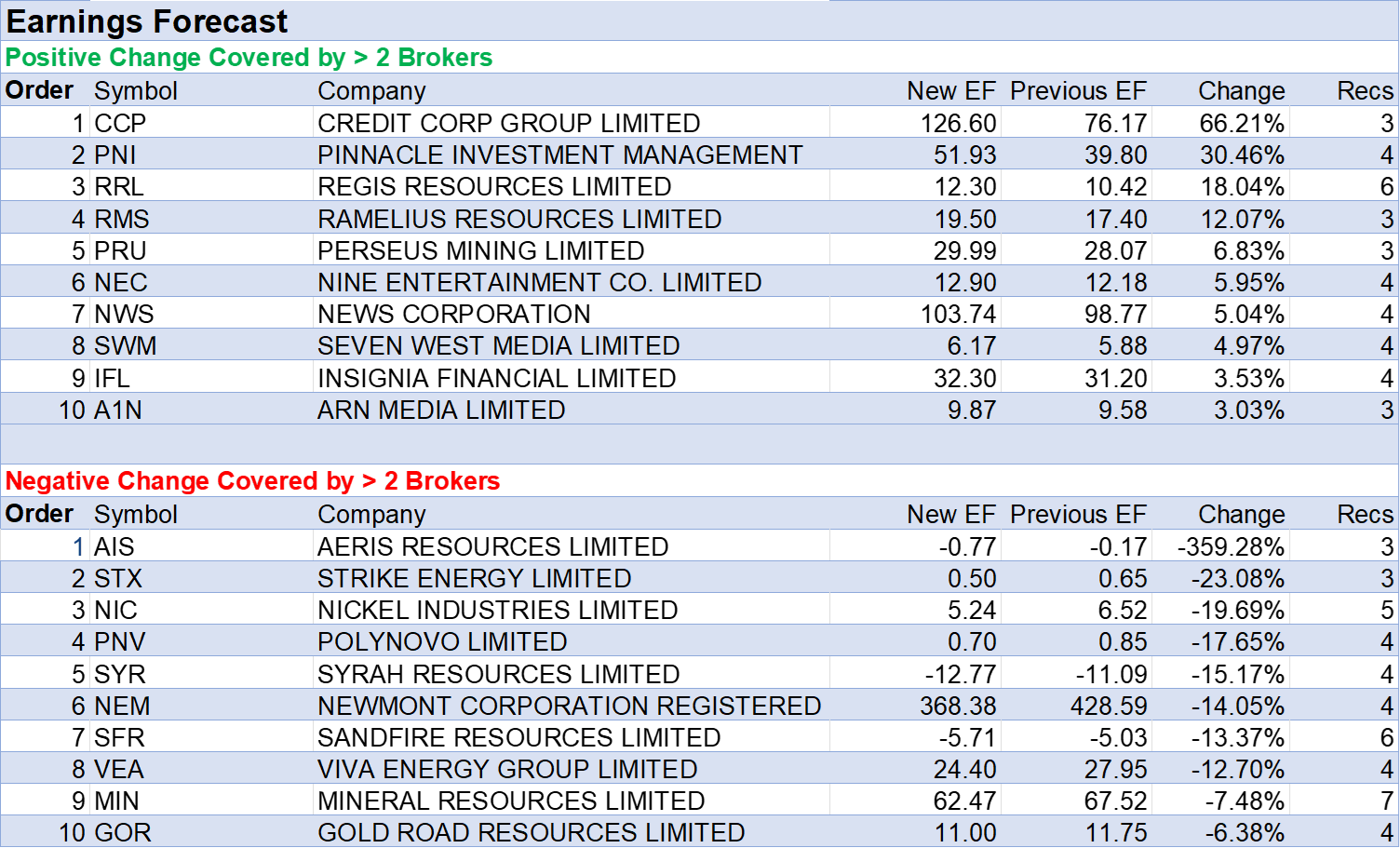Select Previous EF value 428.59
Screen dimensions: 1400x848
[x=1108, y=706]
